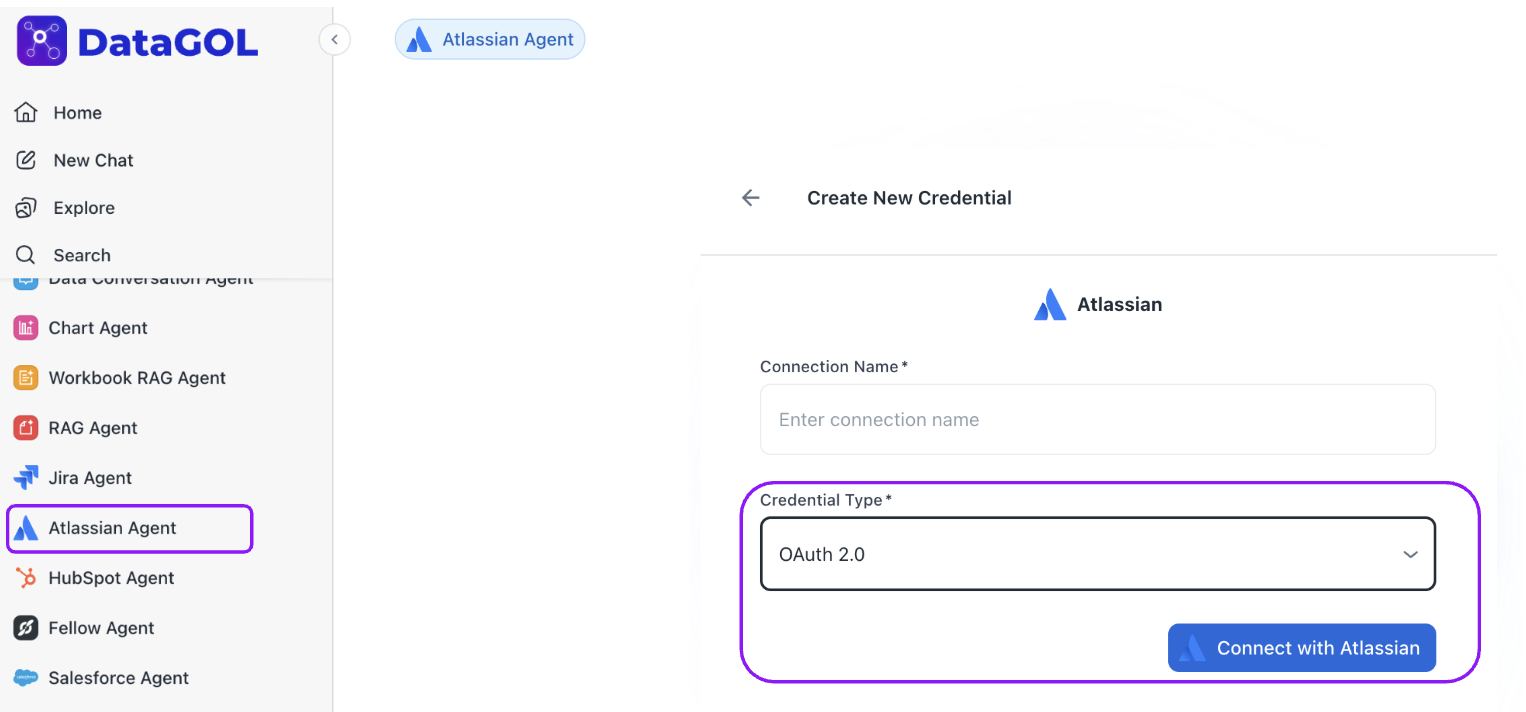The image size is (1526, 712).
Task: Click the Fellow Agent icon
Action: pyautogui.click(x=26, y=628)
